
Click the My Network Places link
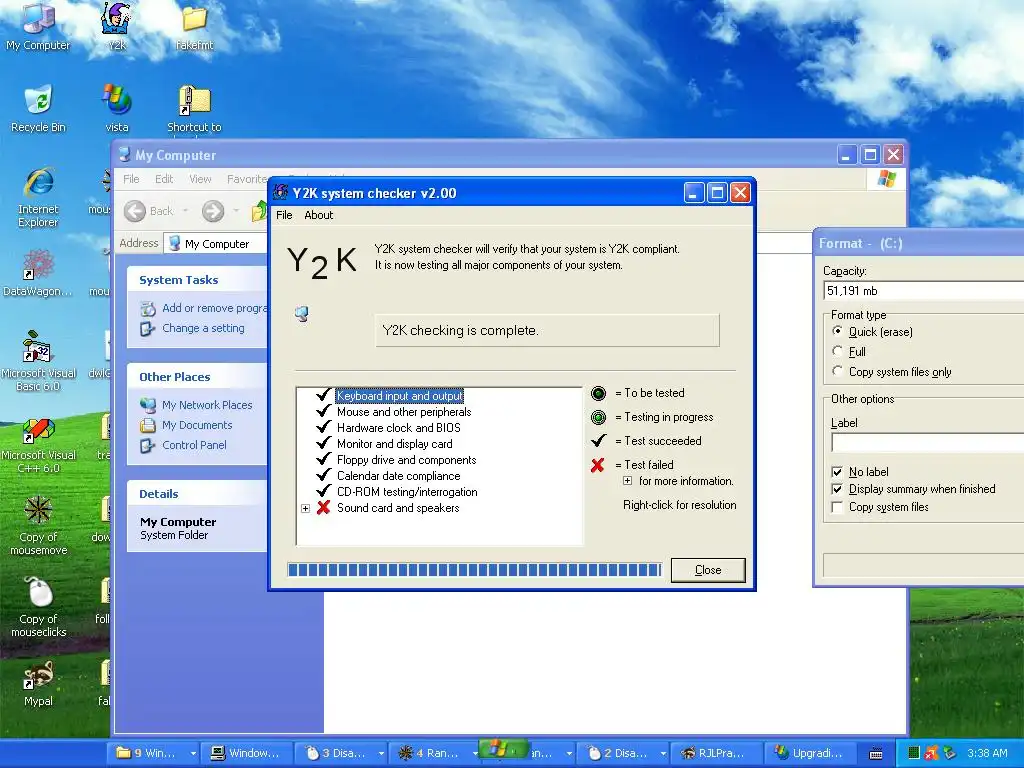(207, 405)
